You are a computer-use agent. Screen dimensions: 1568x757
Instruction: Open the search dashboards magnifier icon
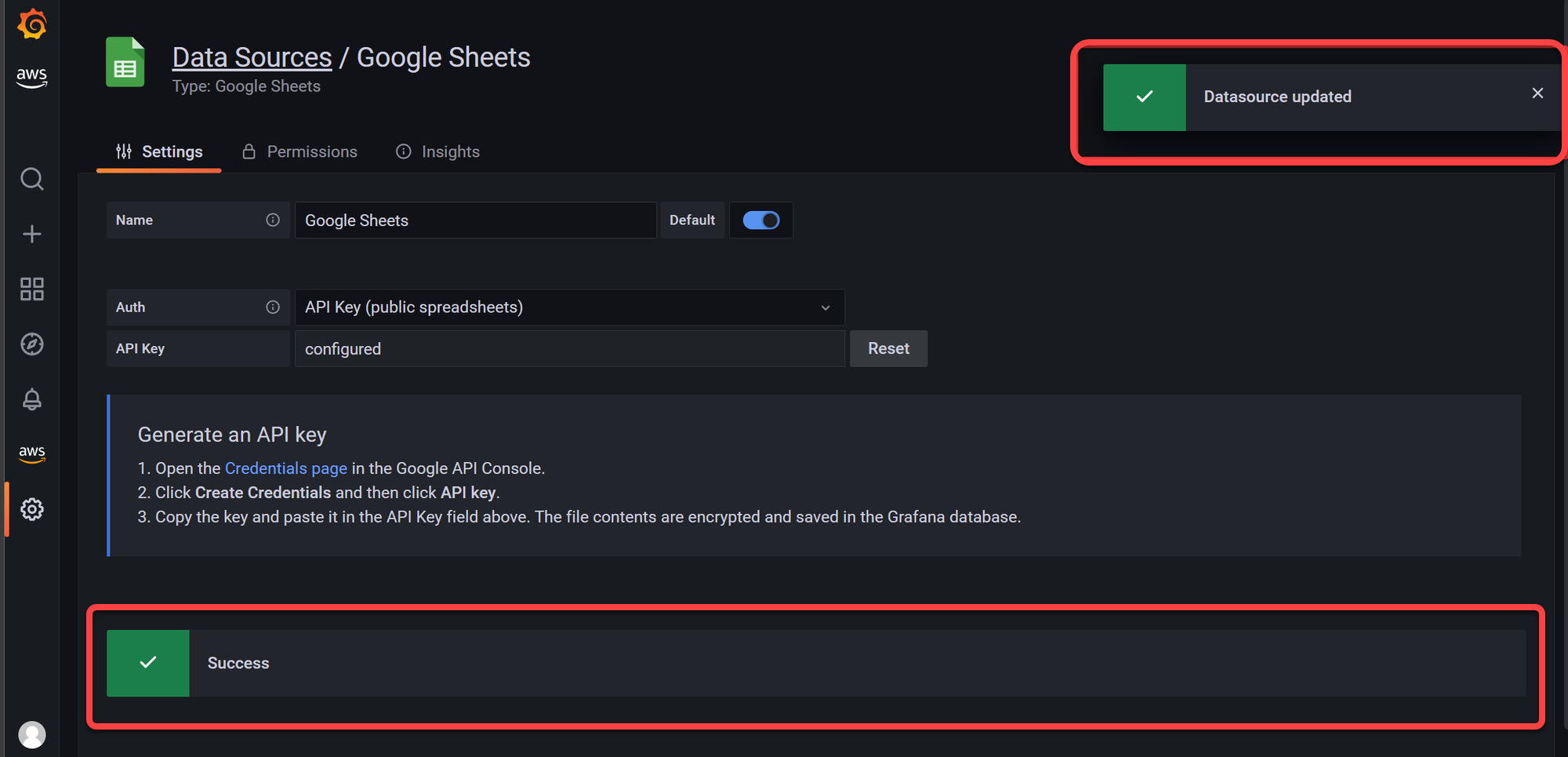[31, 179]
